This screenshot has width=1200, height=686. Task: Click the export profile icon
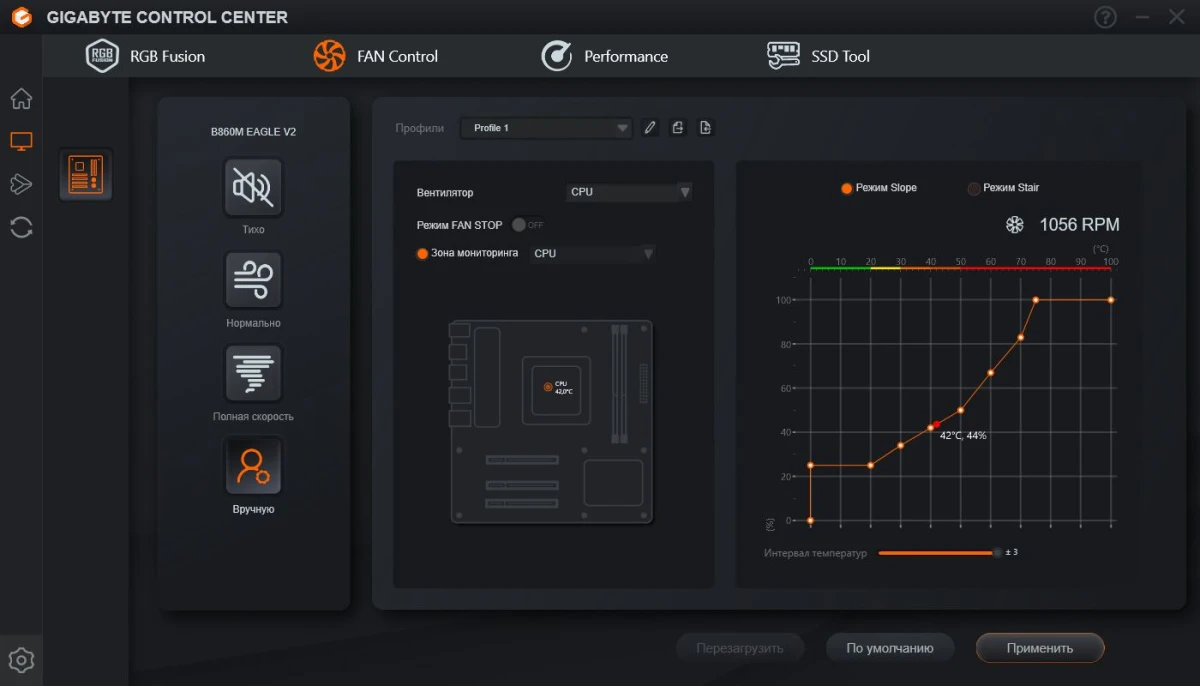tap(678, 128)
